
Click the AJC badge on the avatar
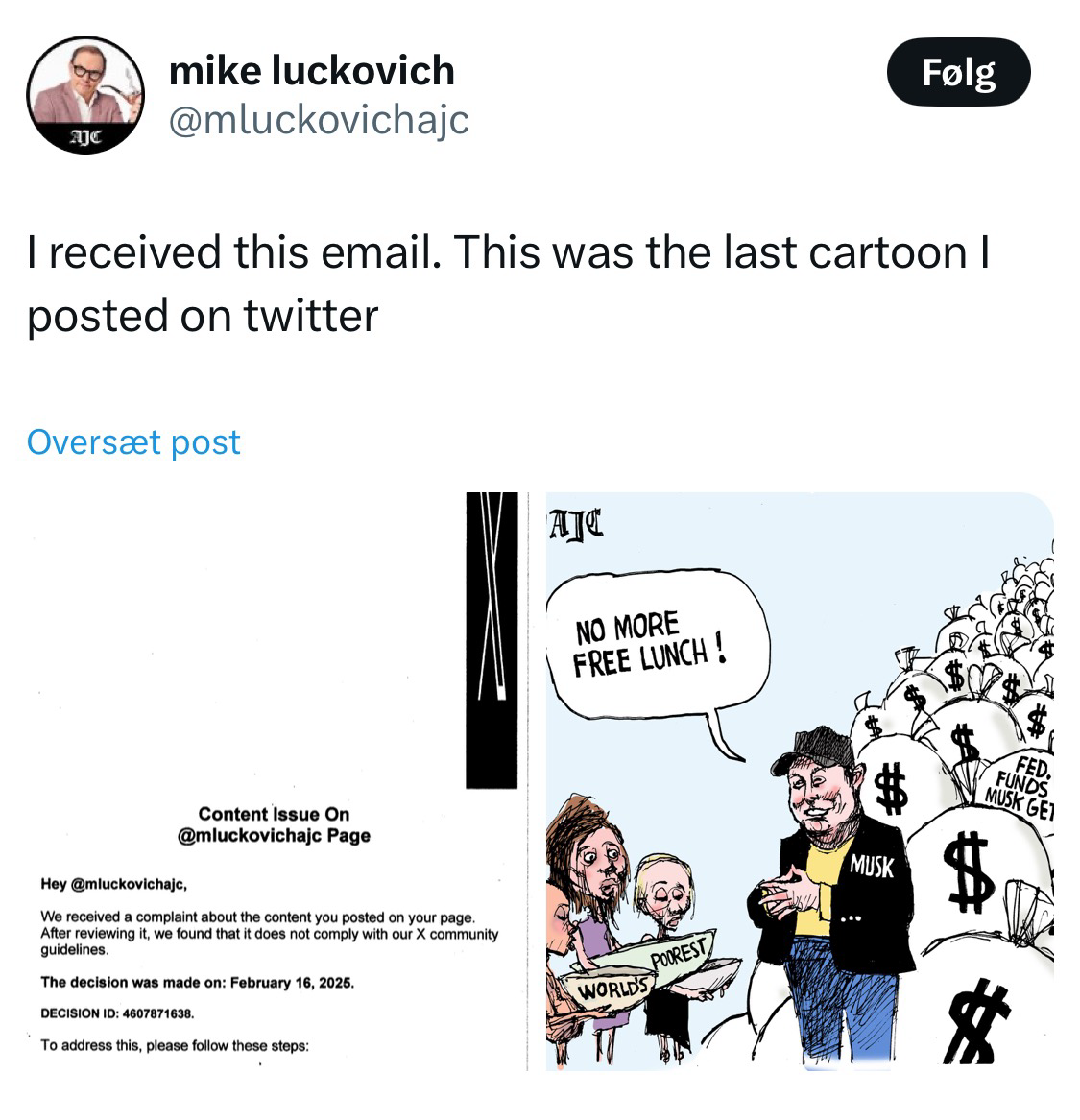[x=85, y=137]
